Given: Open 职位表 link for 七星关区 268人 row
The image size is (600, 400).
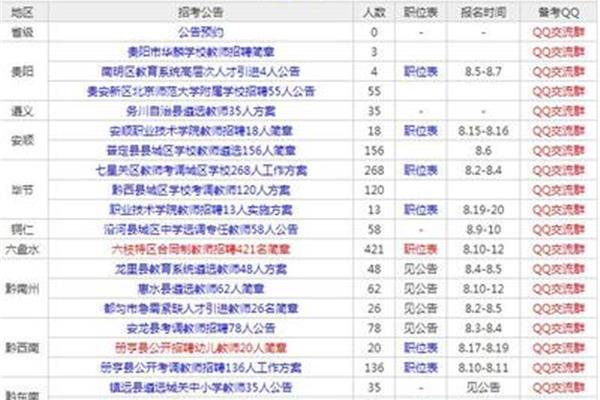Looking at the screenshot, I should pyautogui.click(x=421, y=170).
